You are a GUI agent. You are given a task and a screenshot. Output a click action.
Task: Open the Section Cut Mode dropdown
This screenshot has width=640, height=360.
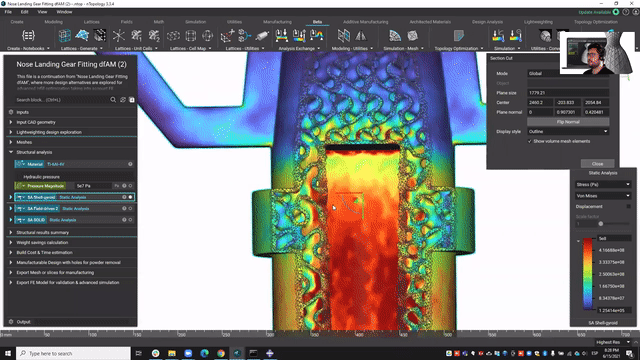[x=568, y=73]
